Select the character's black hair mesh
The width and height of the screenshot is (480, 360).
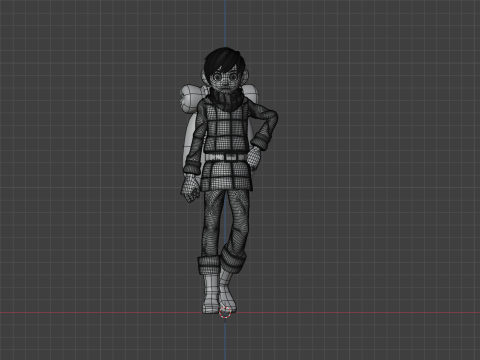(x=224, y=62)
